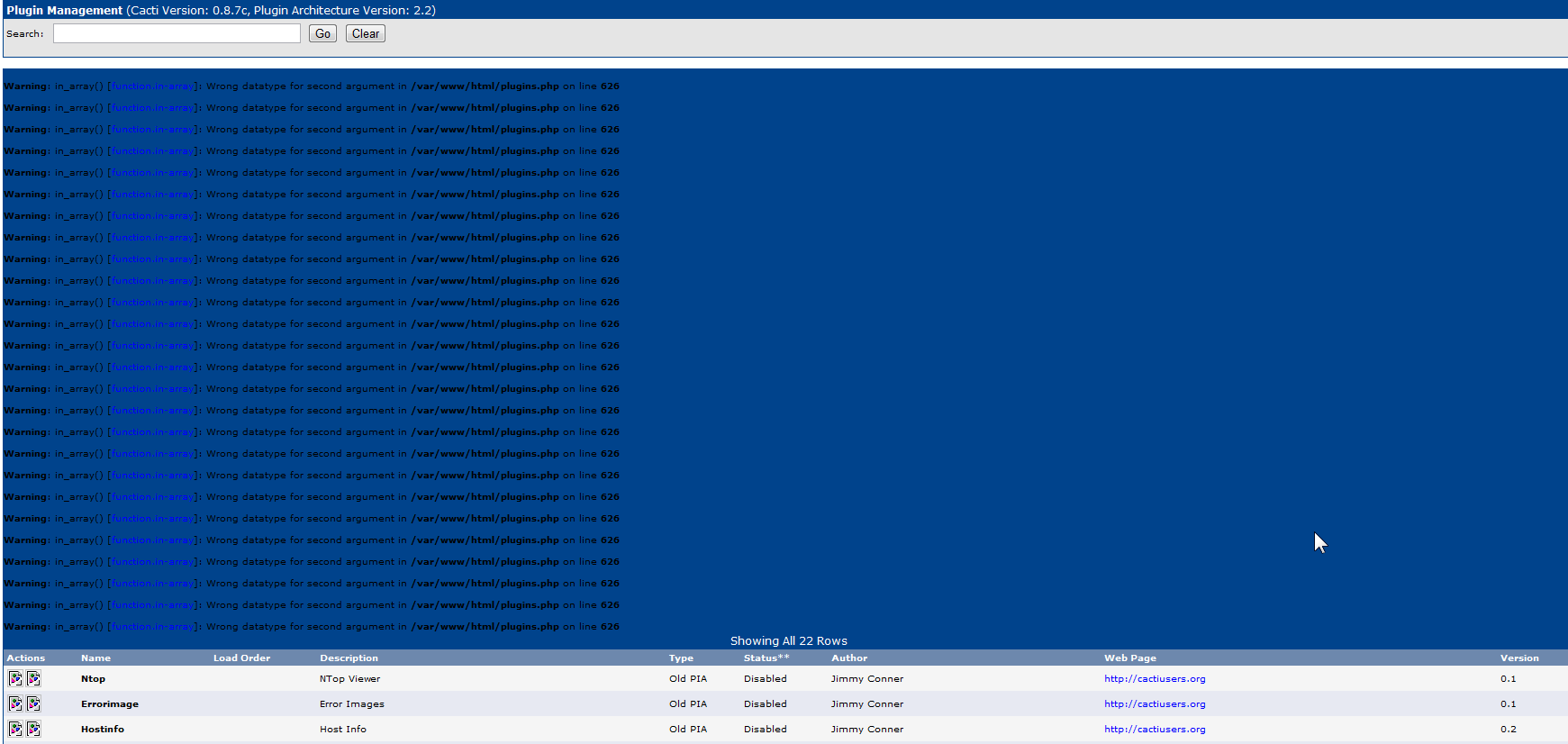1568x744 pixels.
Task: Click the first action icon for Hostinfo plugin
Action: click(15, 729)
